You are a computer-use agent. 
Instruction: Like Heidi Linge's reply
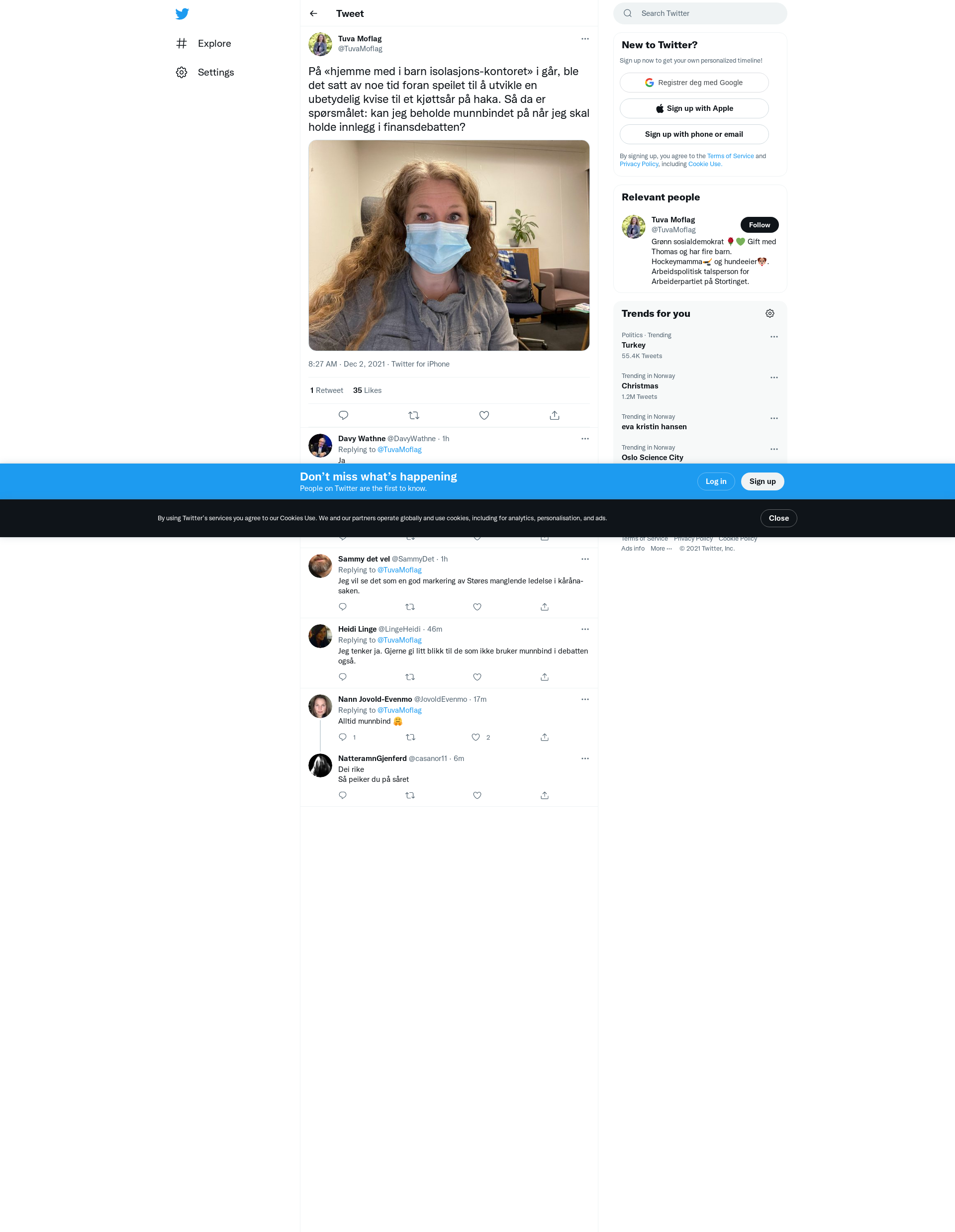click(477, 677)
